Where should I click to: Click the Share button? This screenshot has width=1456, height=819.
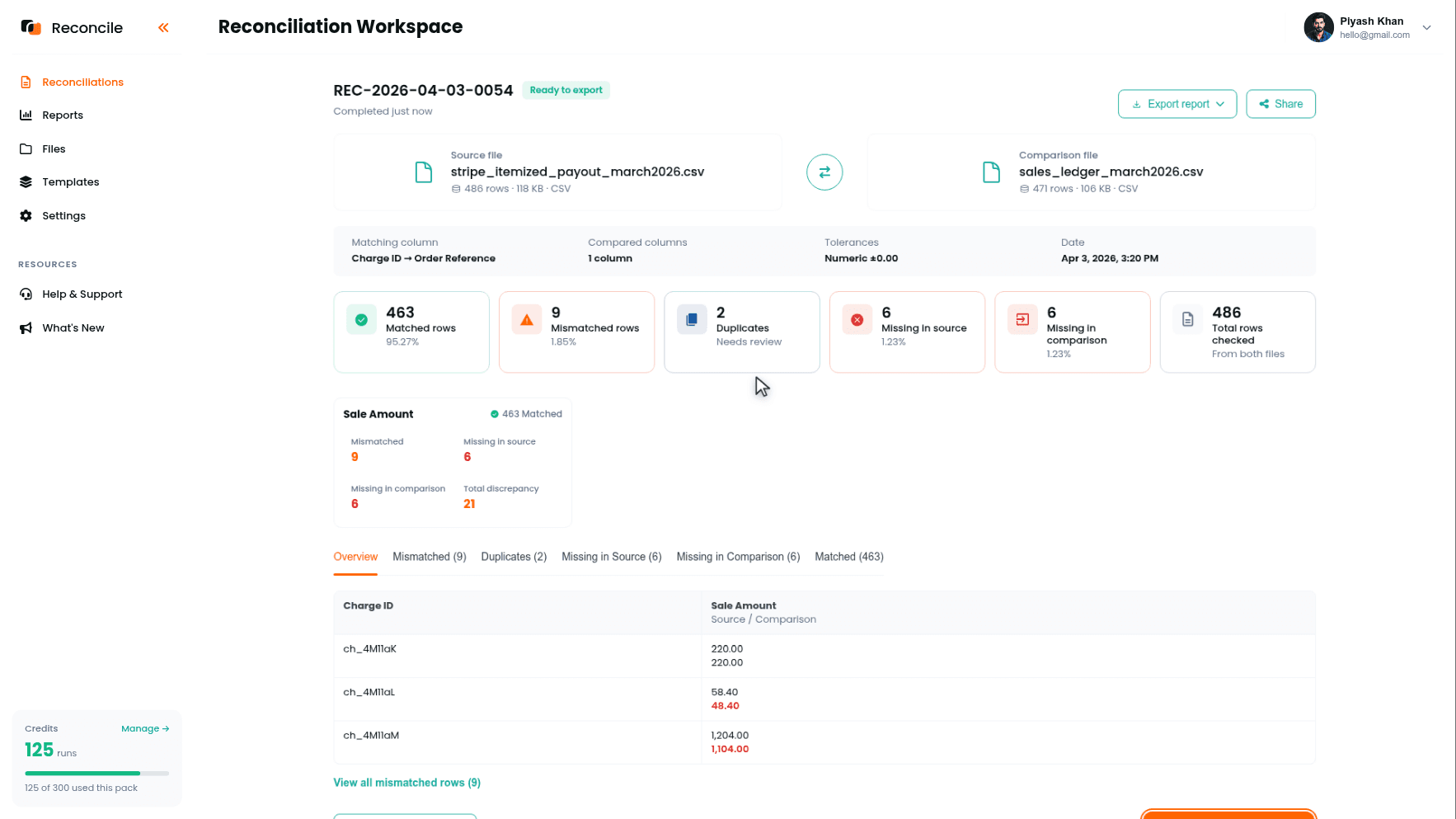[1280, 104]
